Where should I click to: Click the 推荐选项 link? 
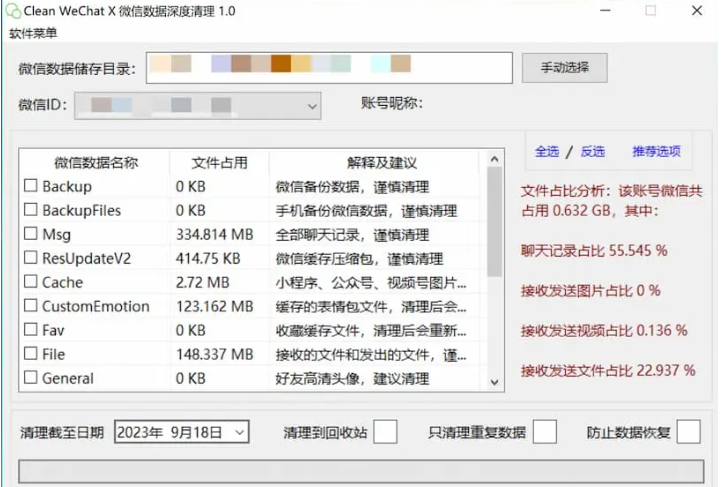[x=656, y=151]
